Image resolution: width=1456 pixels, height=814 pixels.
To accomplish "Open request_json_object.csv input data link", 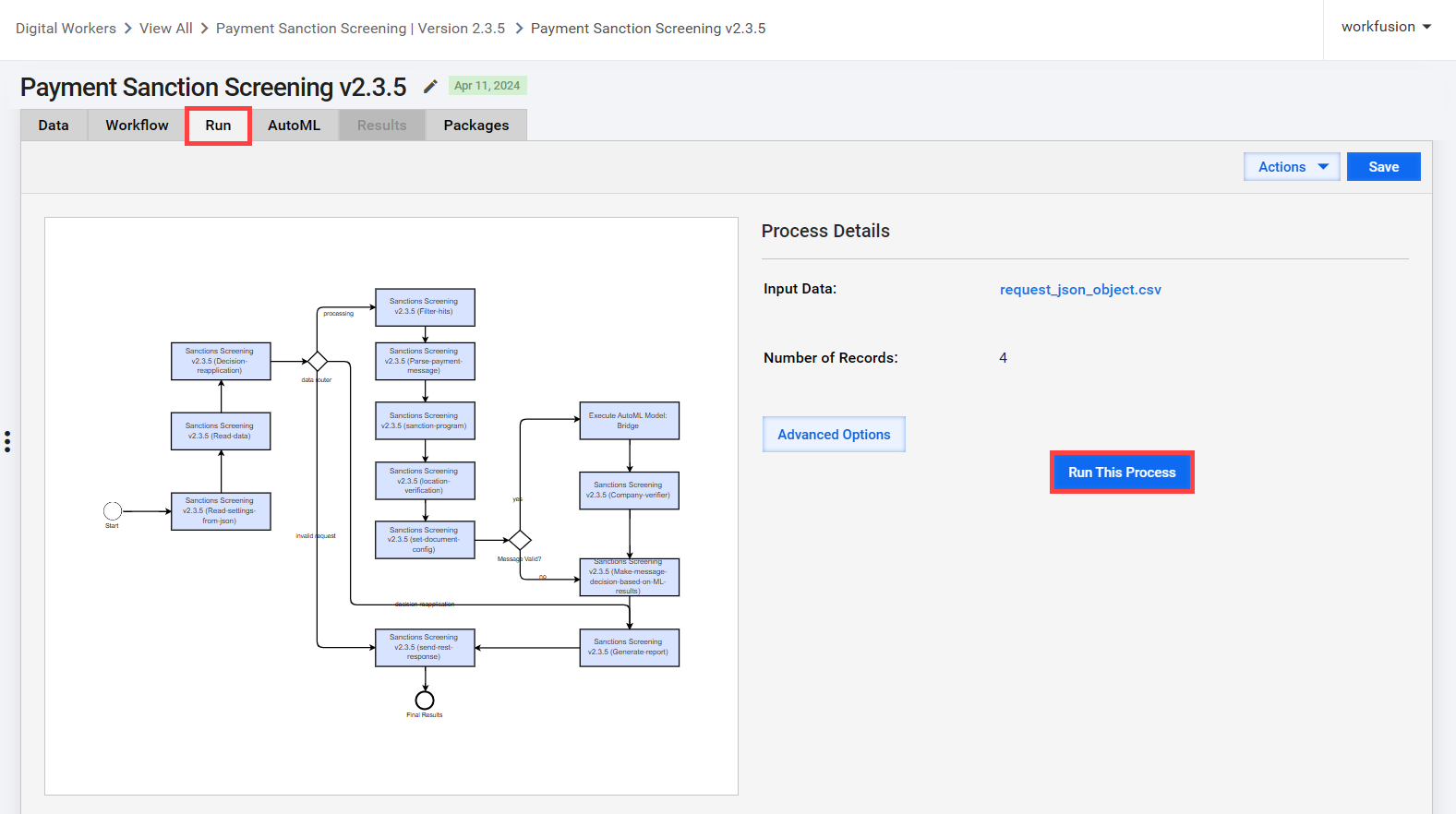I will tap(1080, 290).
